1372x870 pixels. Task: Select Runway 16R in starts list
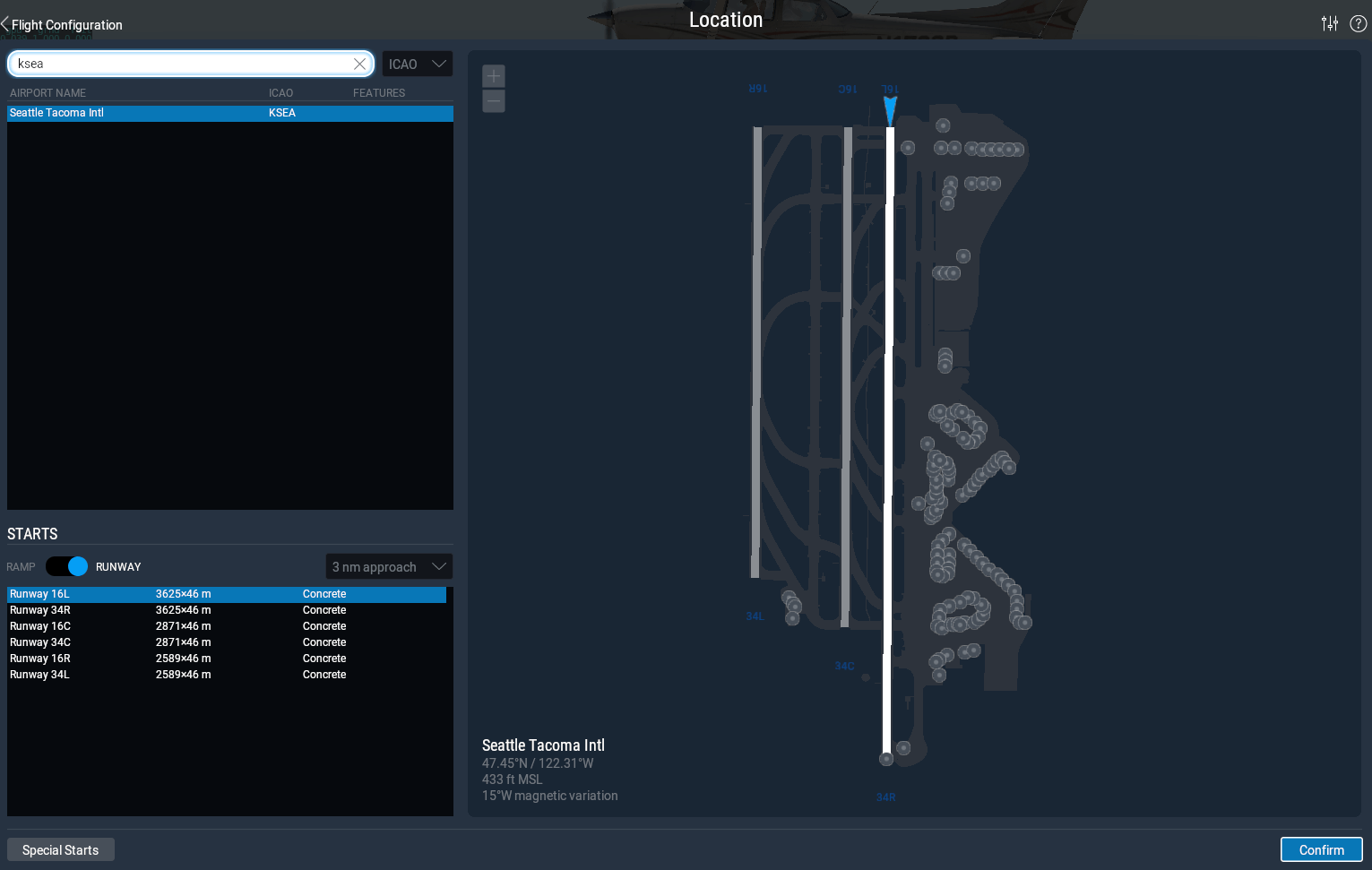point(40,659)
